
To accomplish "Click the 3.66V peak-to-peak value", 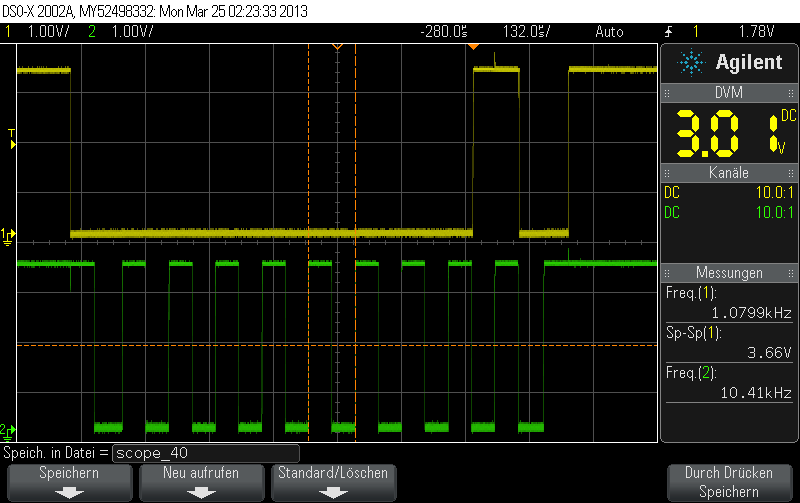I will [769, 353].
